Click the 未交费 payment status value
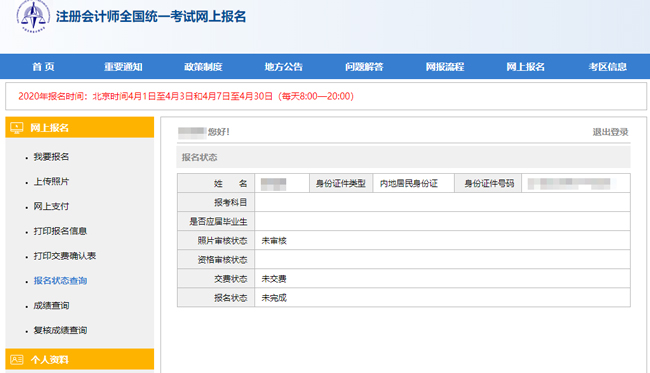650x373 pixels. click(x=274, y=279)
